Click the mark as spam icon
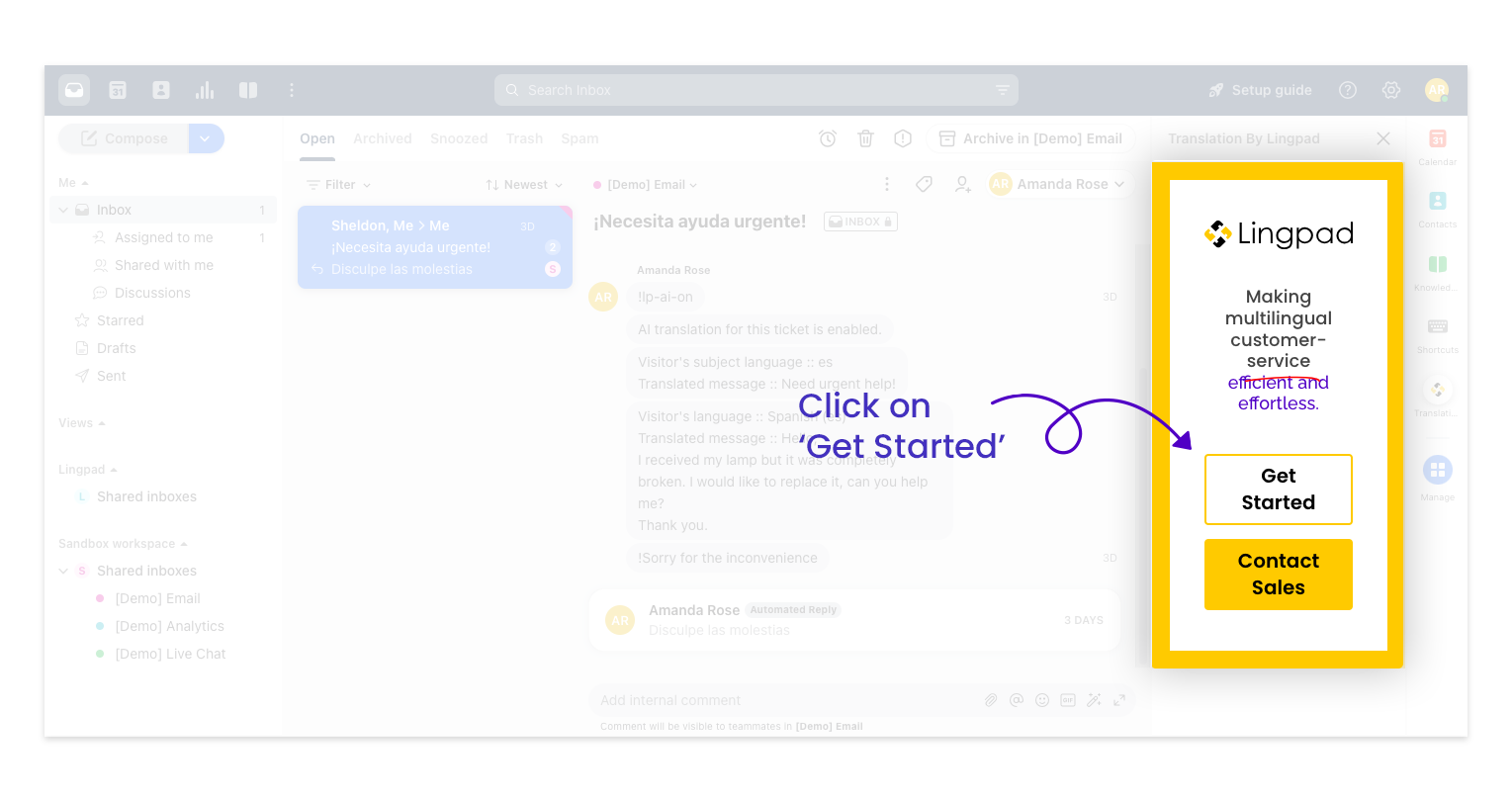 (903, 138)
